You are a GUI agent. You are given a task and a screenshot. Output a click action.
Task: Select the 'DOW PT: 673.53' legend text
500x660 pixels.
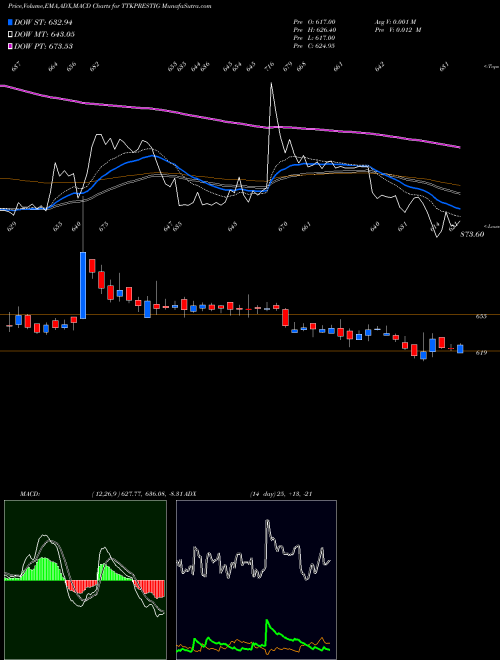click(43, 46)
